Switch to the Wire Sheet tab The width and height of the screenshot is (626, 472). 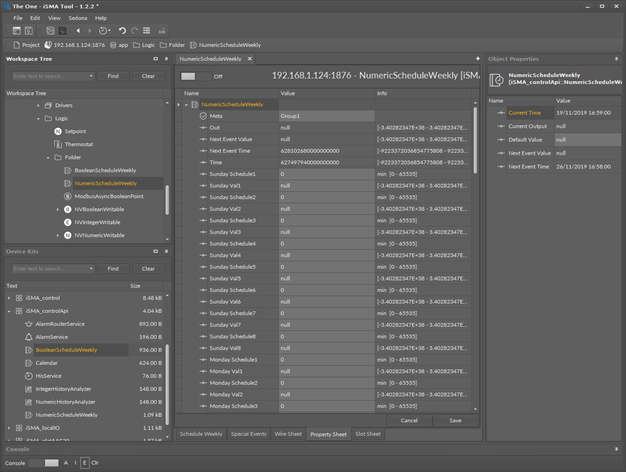click(287, 434)
